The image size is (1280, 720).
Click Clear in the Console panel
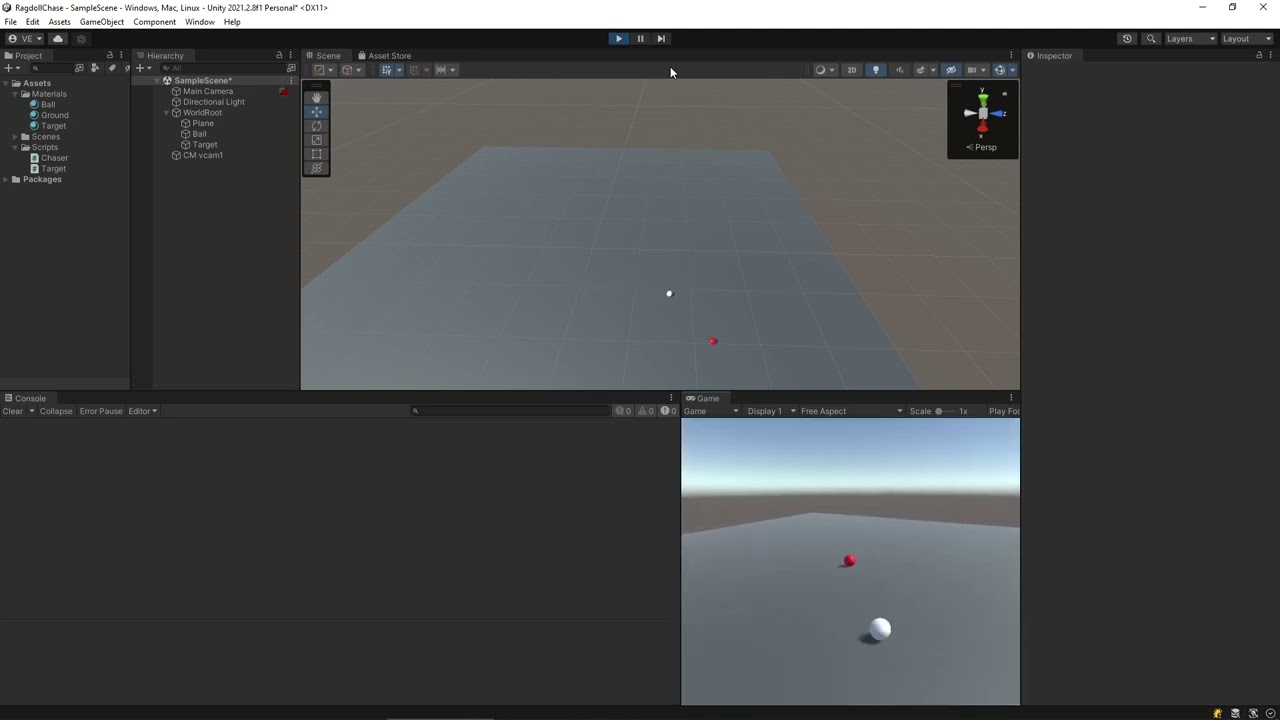tap(12, 410)
